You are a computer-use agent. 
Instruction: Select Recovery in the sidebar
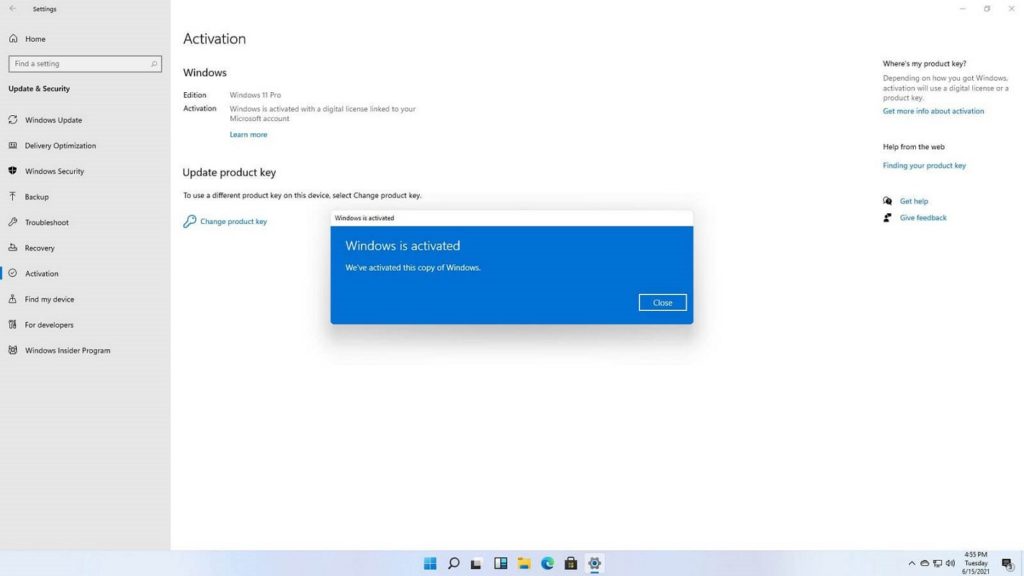pyautogui.click(x=40, y=248)
